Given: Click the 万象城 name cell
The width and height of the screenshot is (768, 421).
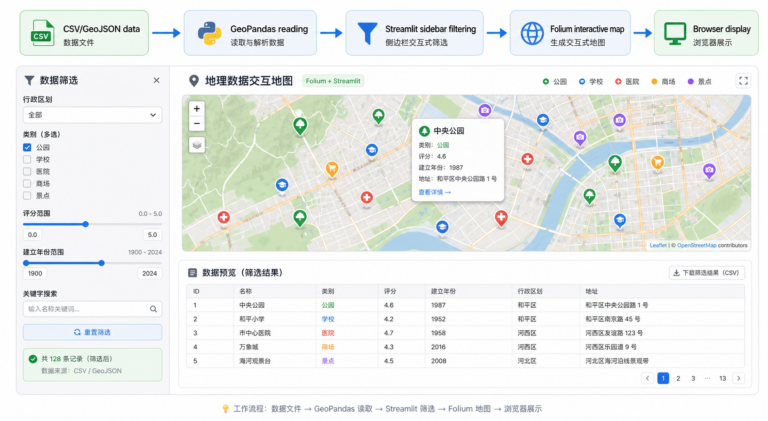Looking at the screenshot, I should [248, 347].
